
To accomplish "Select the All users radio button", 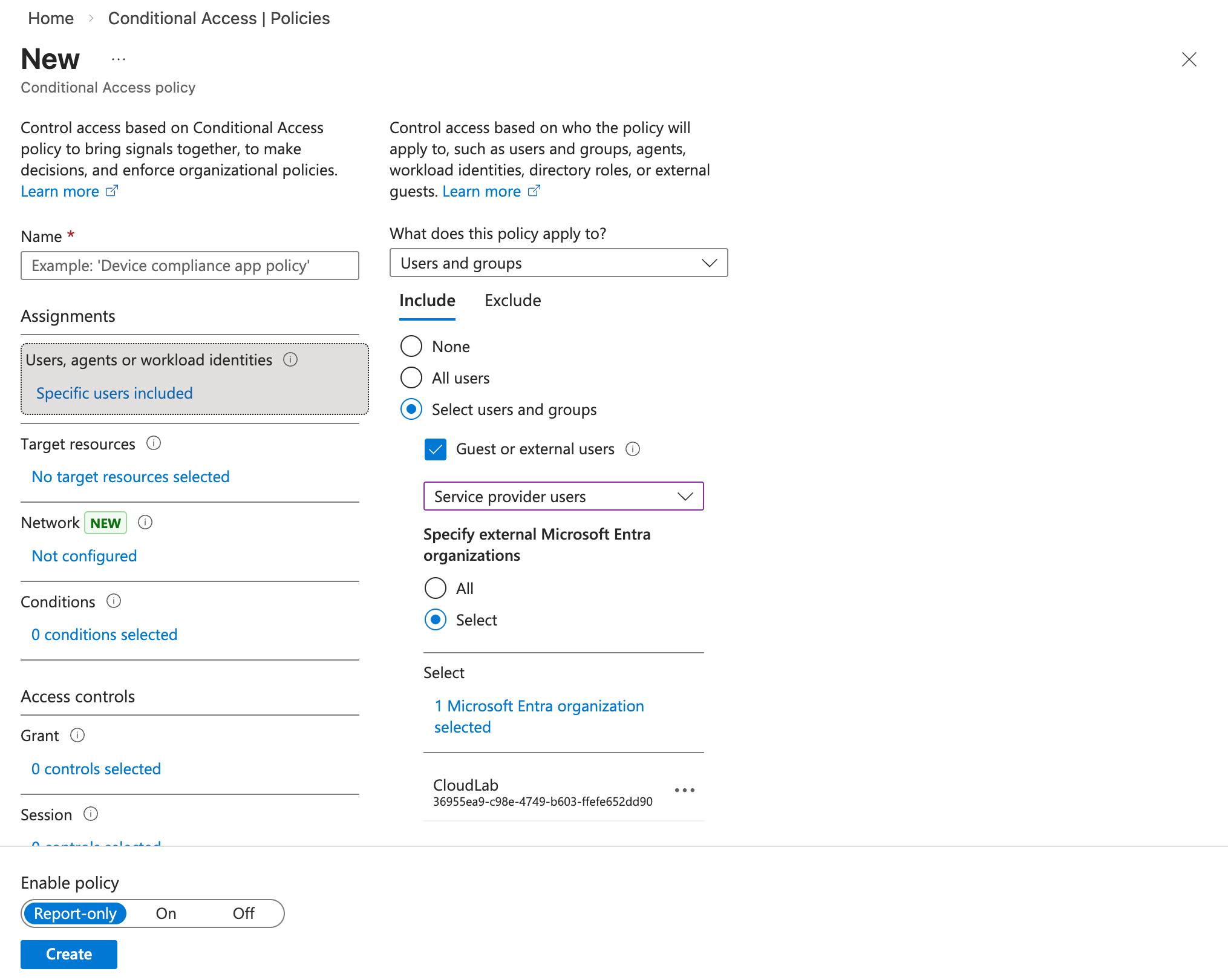I will tap(411, 378).
